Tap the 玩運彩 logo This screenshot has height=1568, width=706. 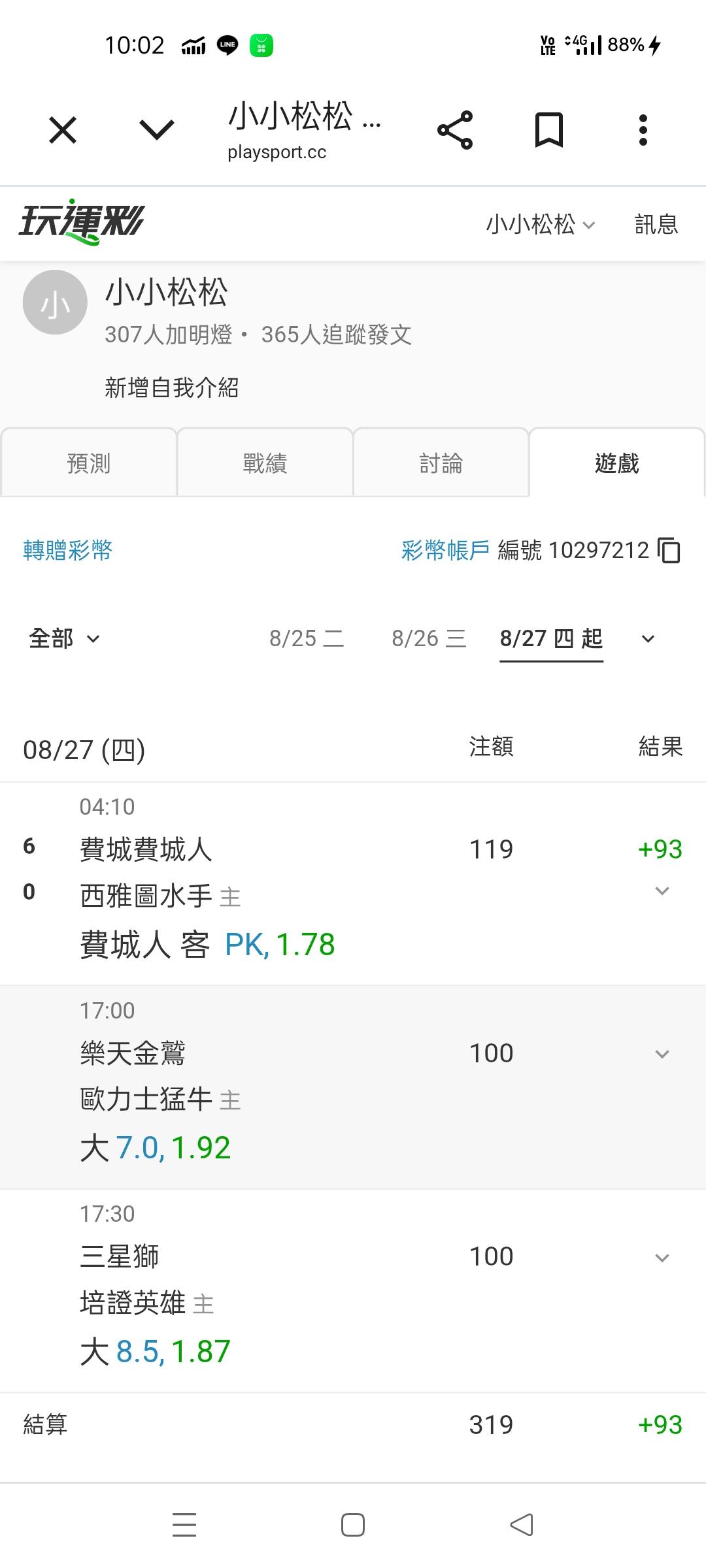81,222
